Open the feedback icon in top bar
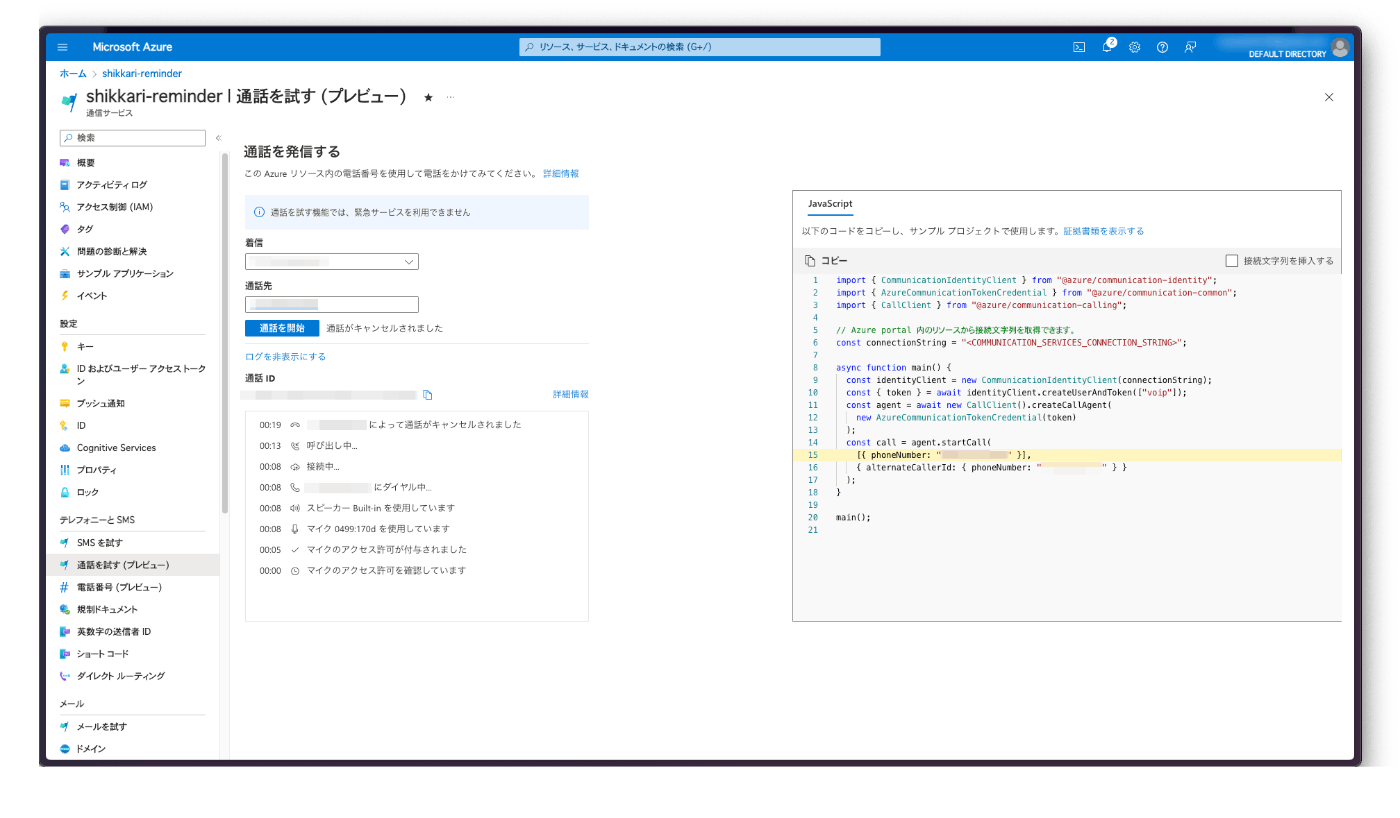 [1190, 47]
